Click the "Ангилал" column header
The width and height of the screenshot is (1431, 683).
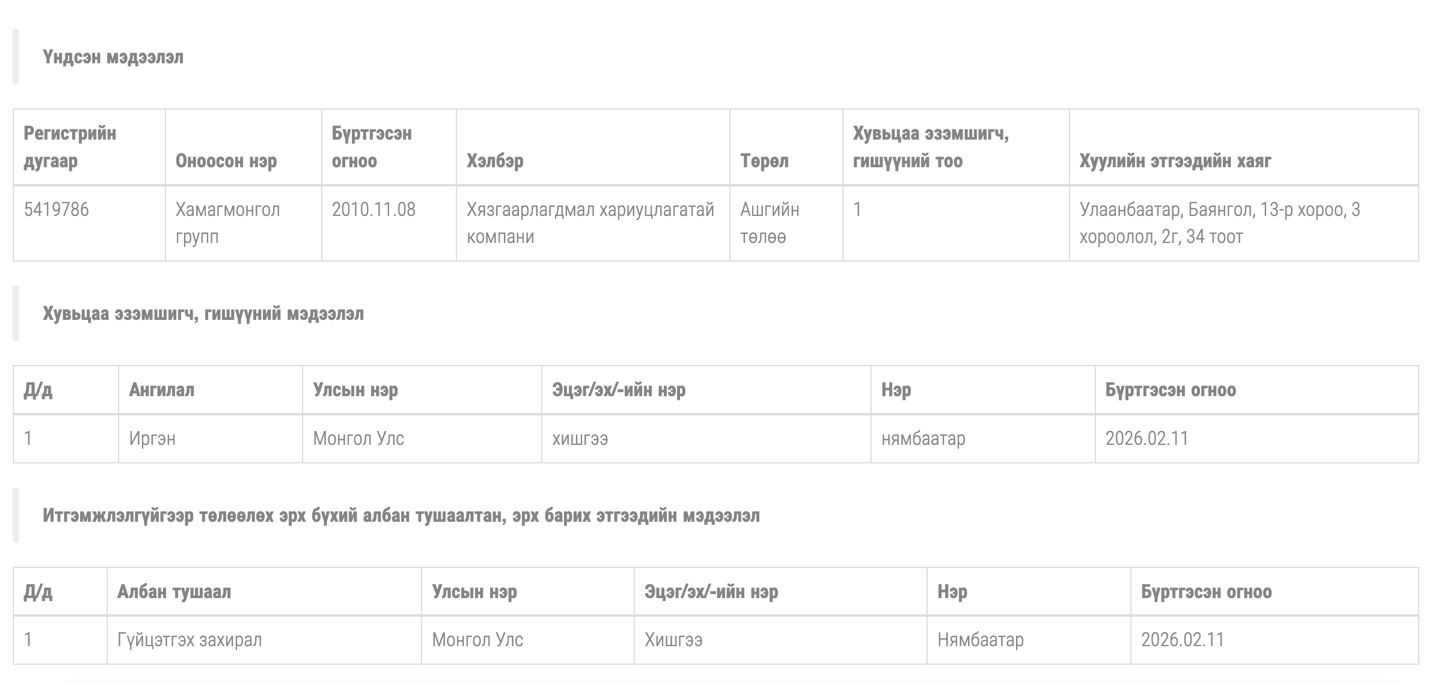tap(162, 390)
